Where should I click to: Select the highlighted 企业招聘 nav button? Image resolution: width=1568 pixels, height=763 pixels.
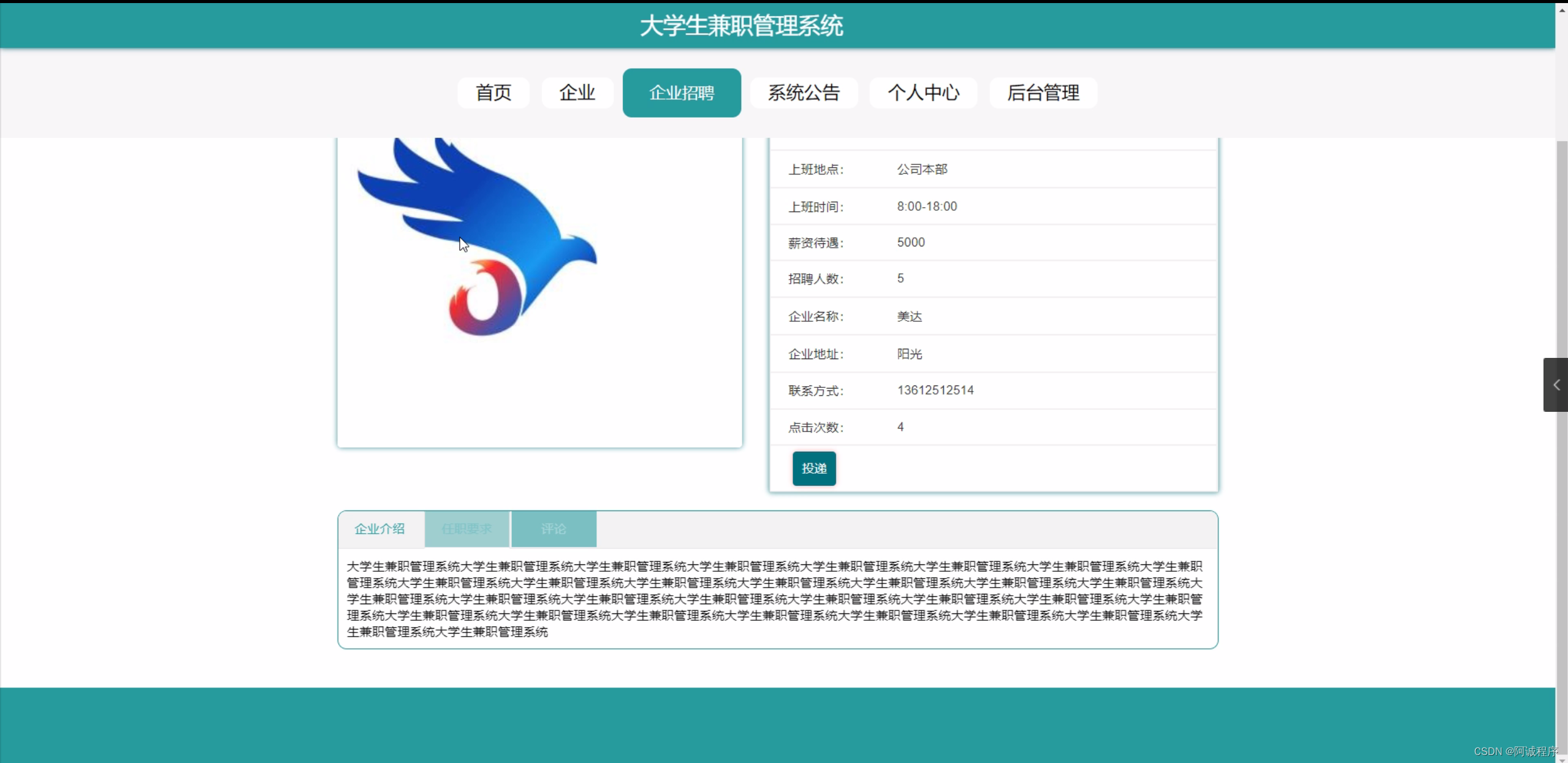pyautogui.click(x=682, y=93)
